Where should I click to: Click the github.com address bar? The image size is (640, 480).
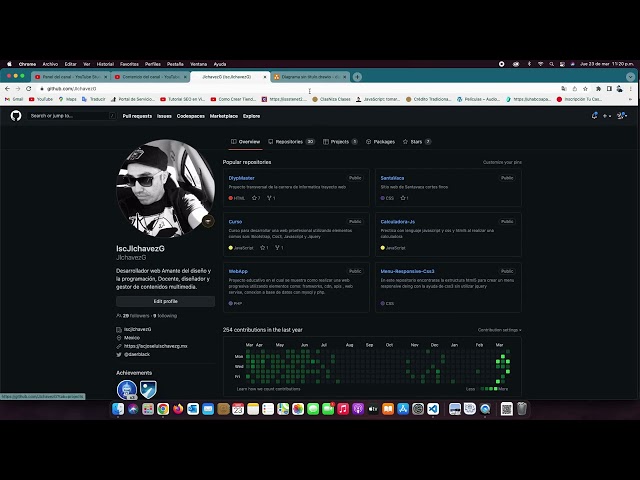click(x=298, y=89)
